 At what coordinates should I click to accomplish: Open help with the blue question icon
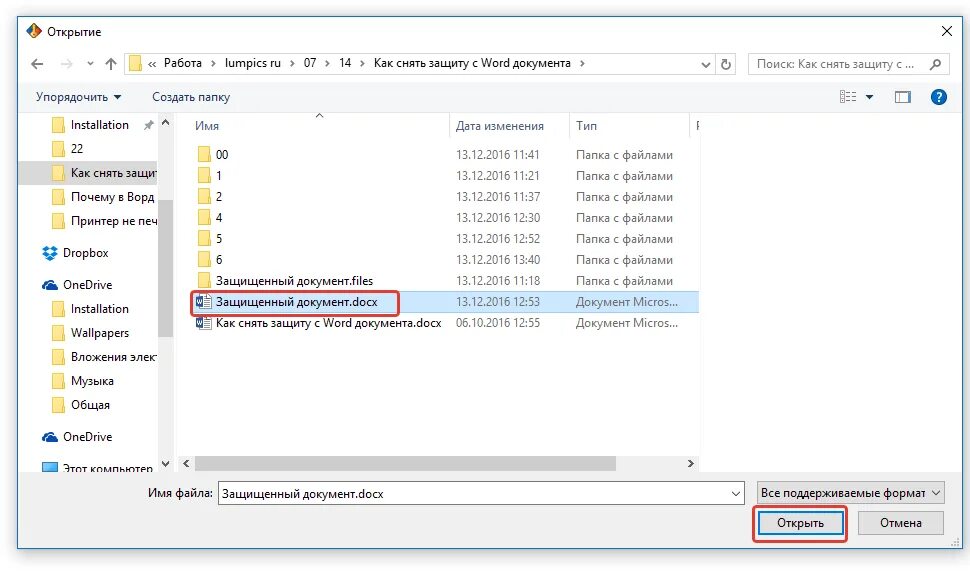pos(938,97)
